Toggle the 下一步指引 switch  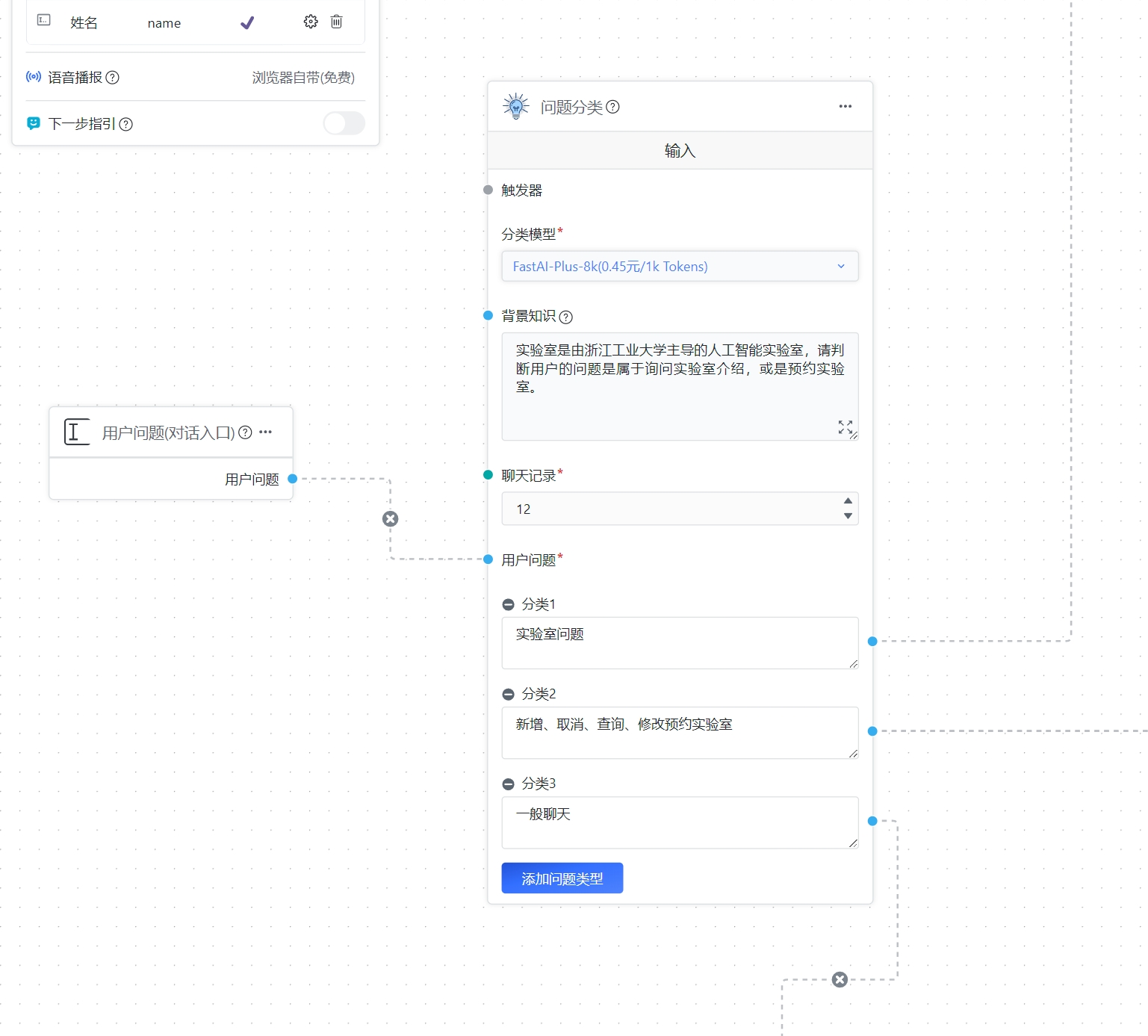point(344,123)
